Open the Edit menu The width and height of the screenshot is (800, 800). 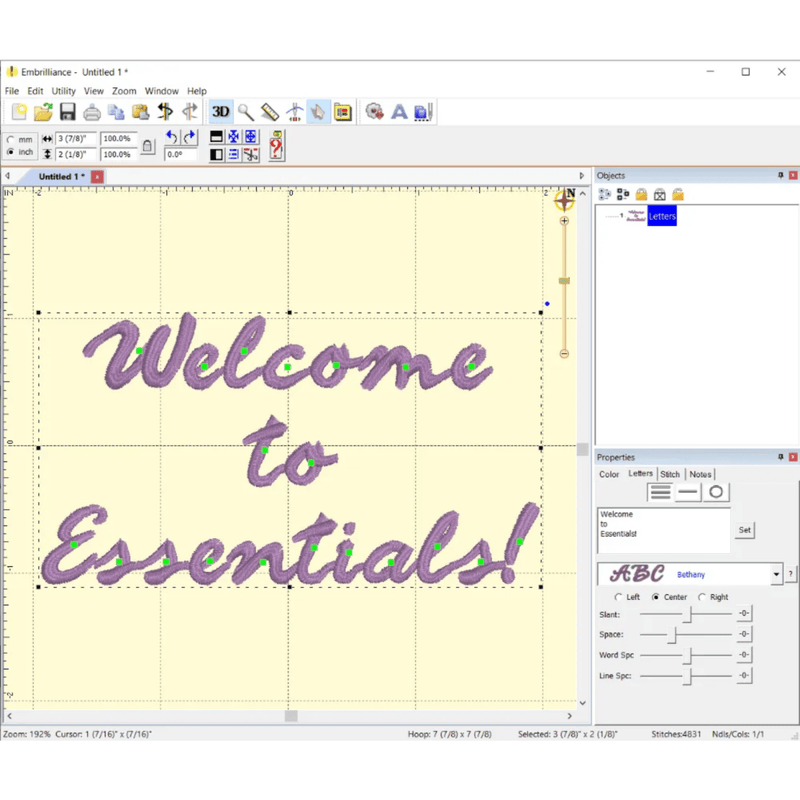coord(35,91)
